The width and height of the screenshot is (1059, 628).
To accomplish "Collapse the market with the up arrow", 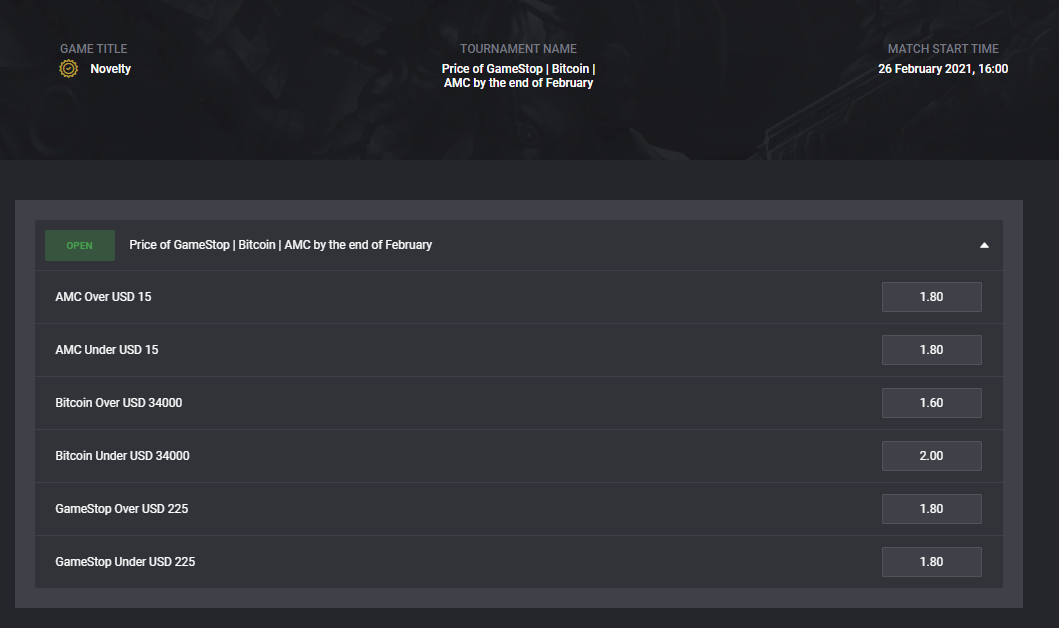I will 984,245.
